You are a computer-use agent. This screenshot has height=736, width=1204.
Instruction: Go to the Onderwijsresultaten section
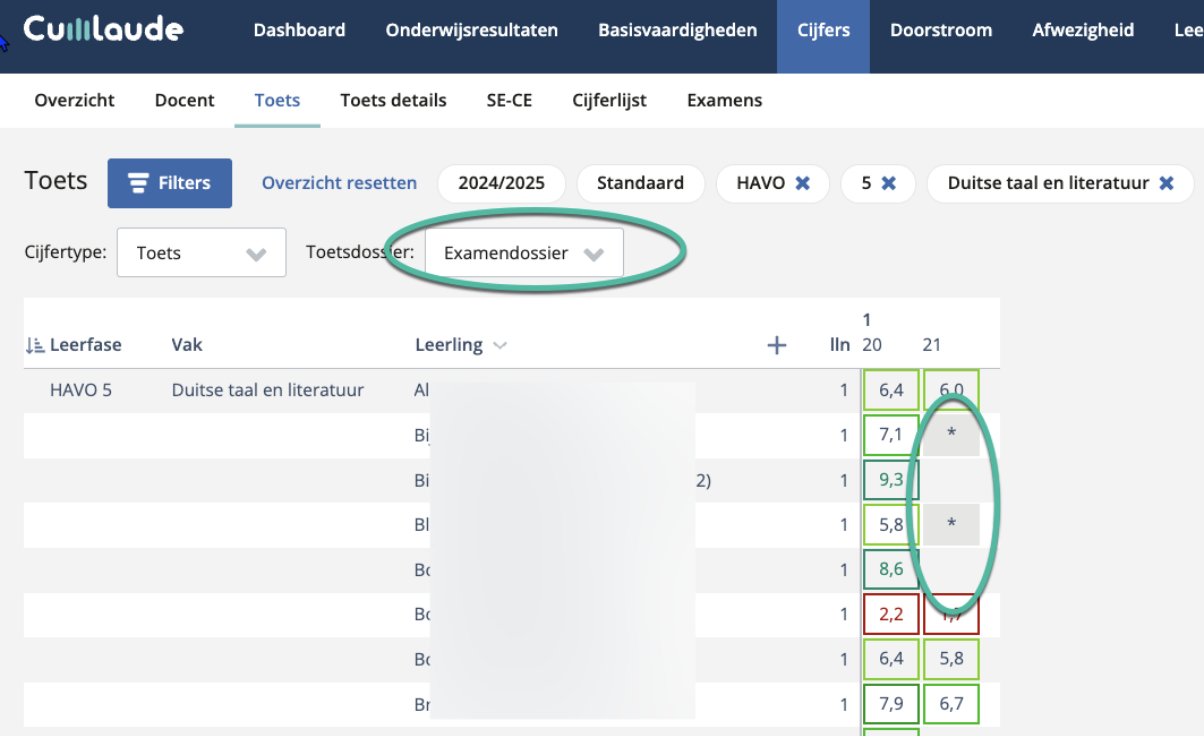coord(472,30)
